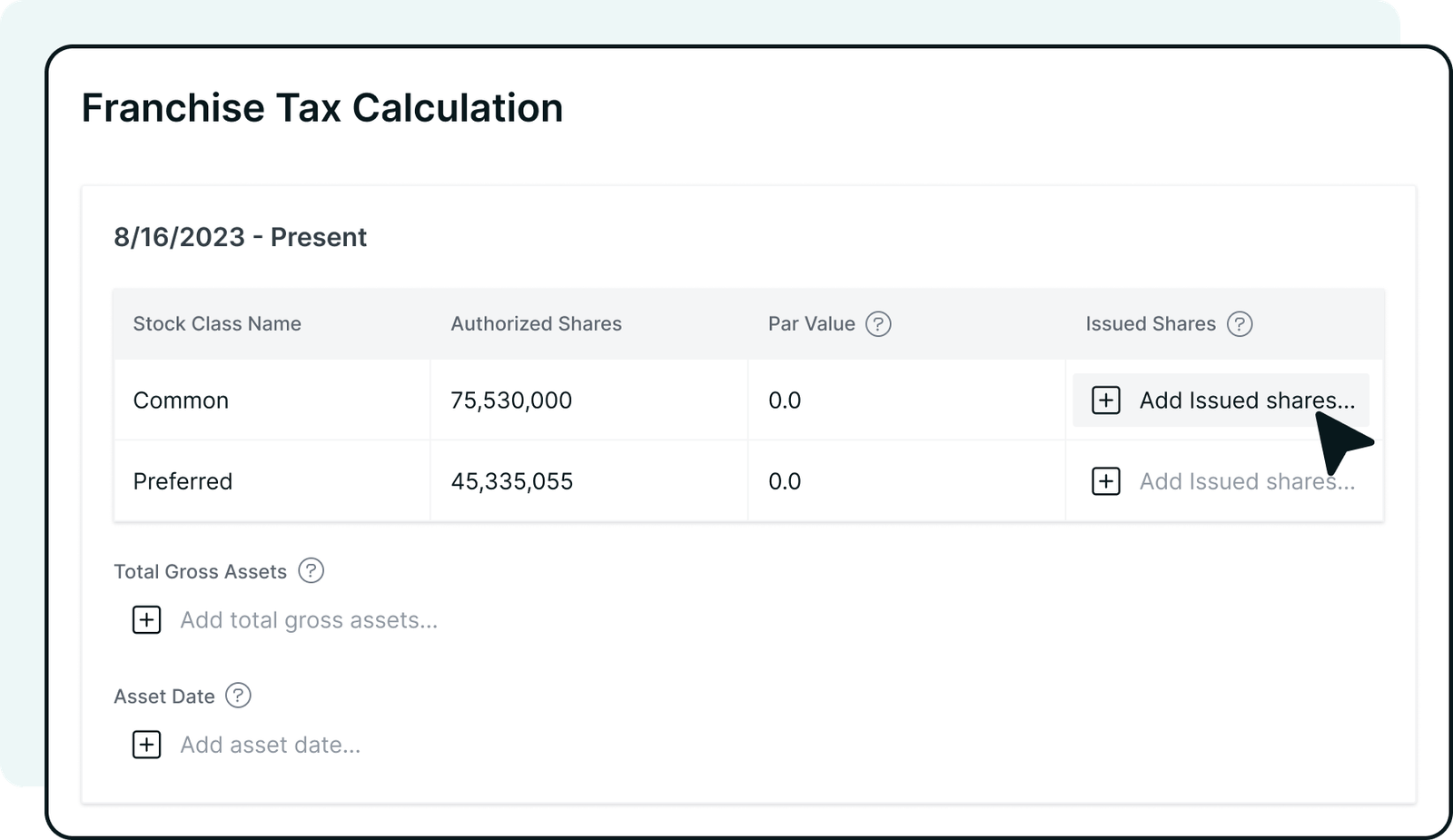
Task: Hit the plus icon beside asset date
Action: 147,745
